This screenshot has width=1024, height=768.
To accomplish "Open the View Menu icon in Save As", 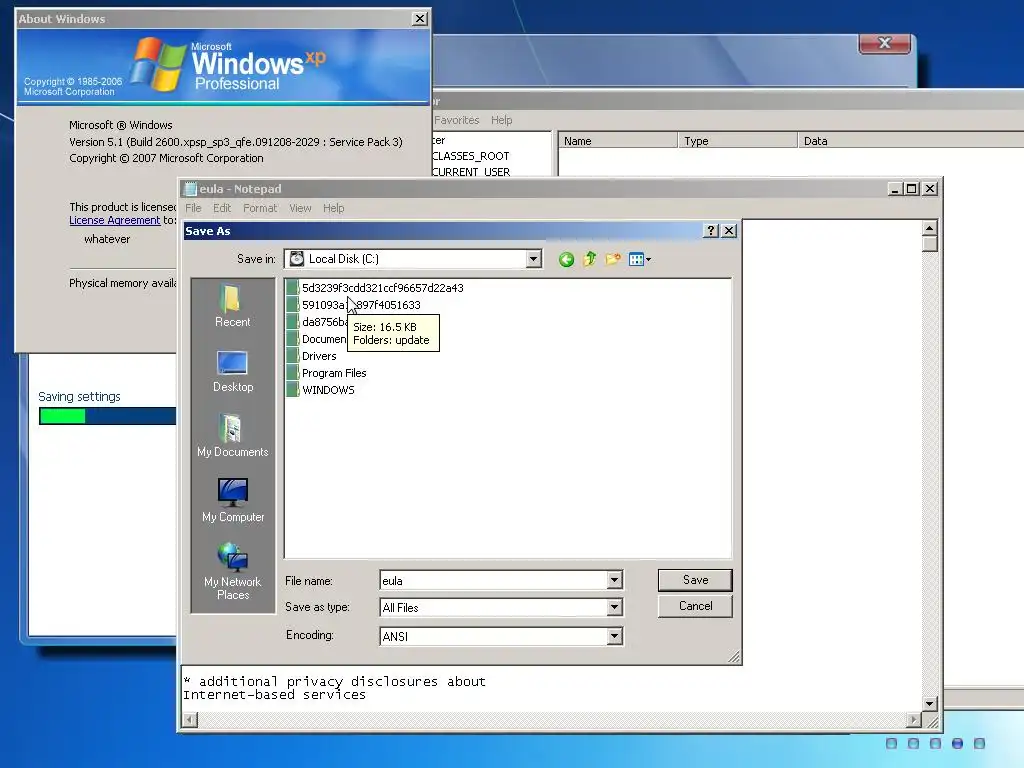I will tap(636, 259).
